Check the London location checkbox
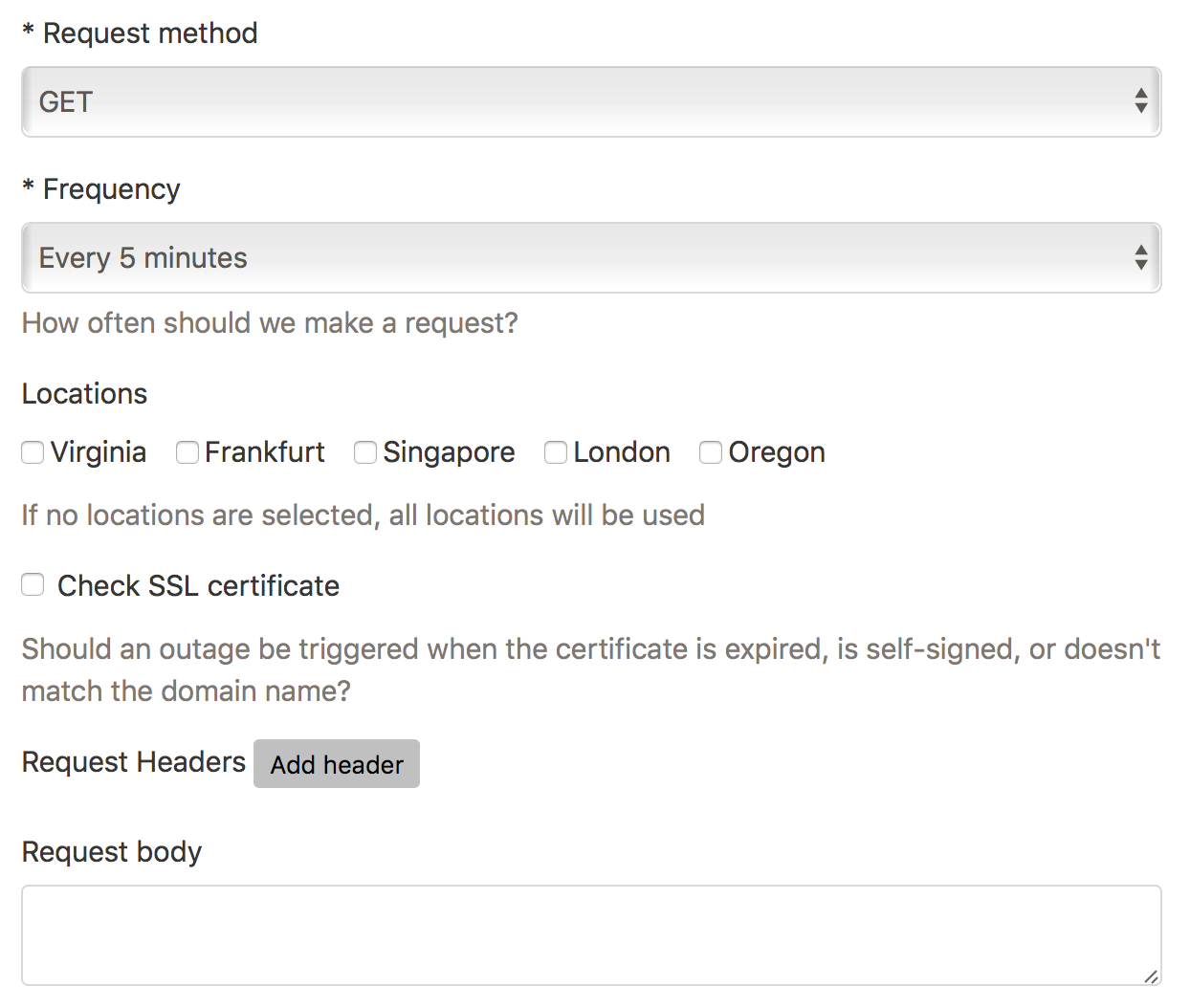 tap(556, 452)
